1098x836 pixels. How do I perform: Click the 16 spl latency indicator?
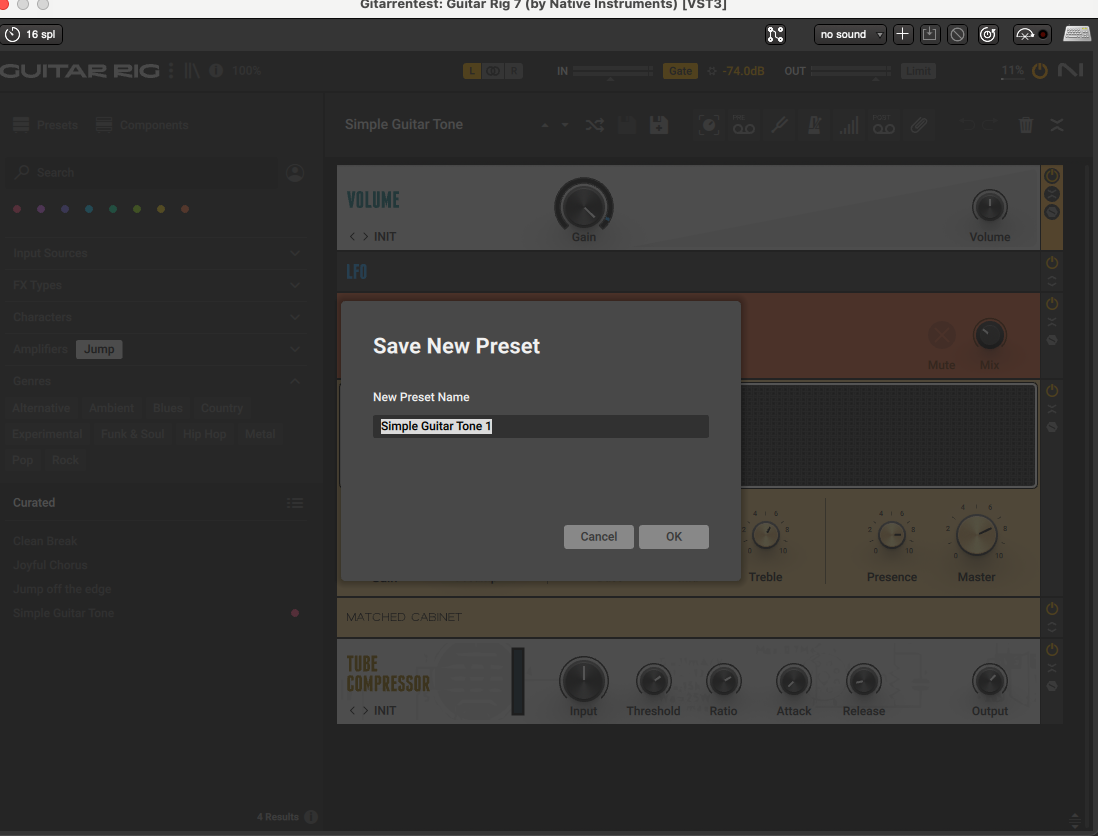[x=32, y=34]
